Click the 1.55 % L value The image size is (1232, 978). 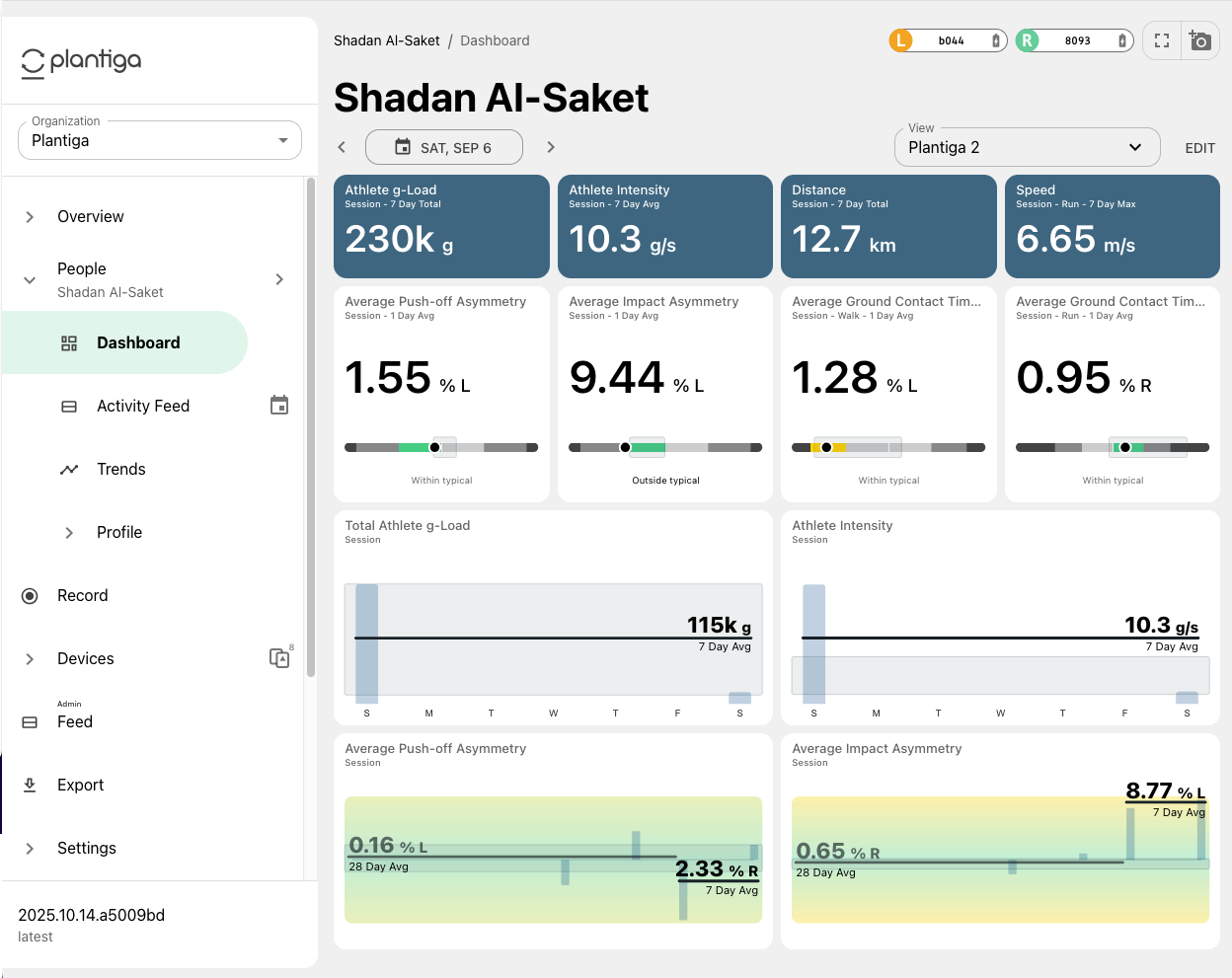pyautogui.click(x=408, y=378)
